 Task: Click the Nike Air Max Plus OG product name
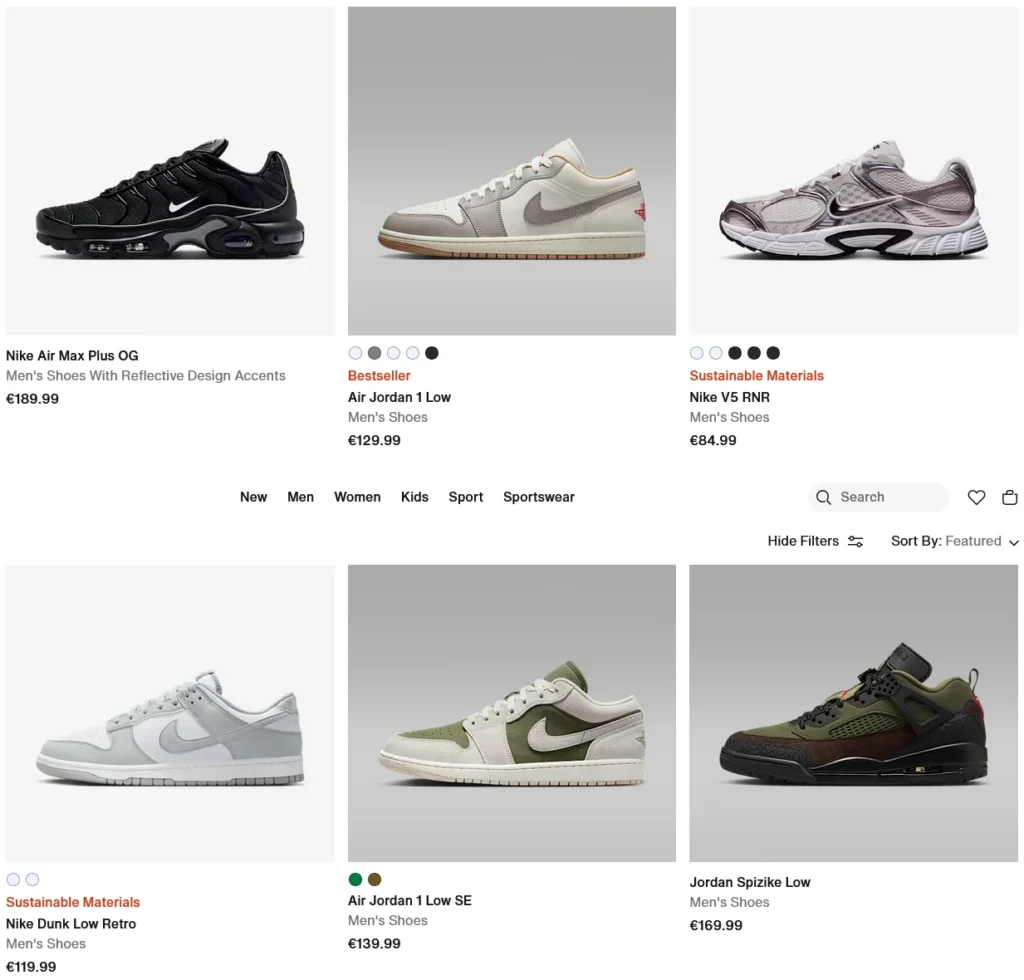click(72, 355)
